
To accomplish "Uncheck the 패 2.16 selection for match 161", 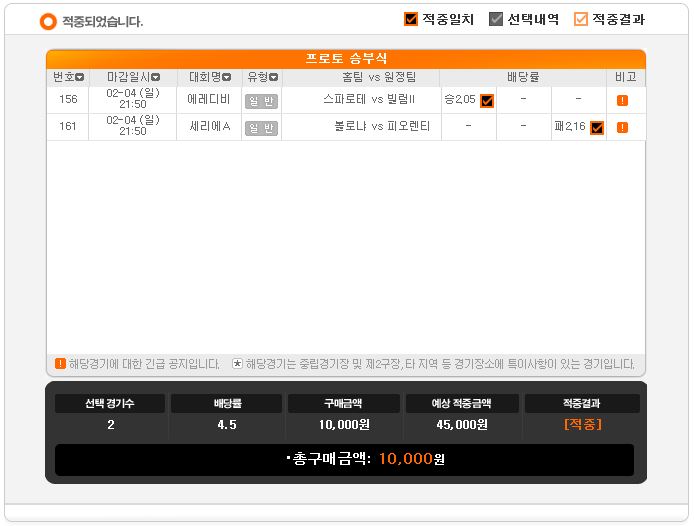I will (x=597, y=128).
